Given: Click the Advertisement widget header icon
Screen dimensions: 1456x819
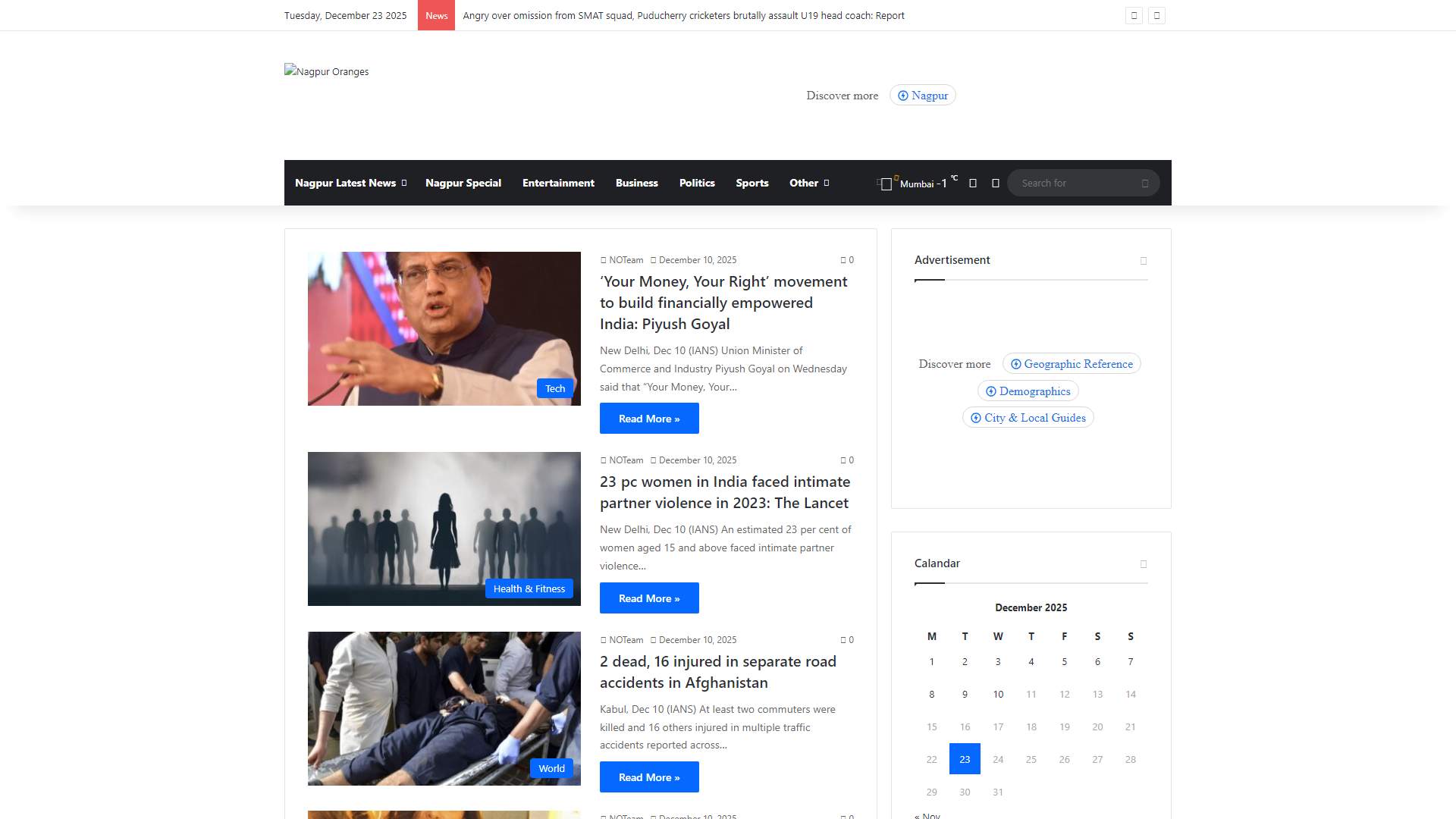Looking at the screenshot, I should pos(1144,261).
